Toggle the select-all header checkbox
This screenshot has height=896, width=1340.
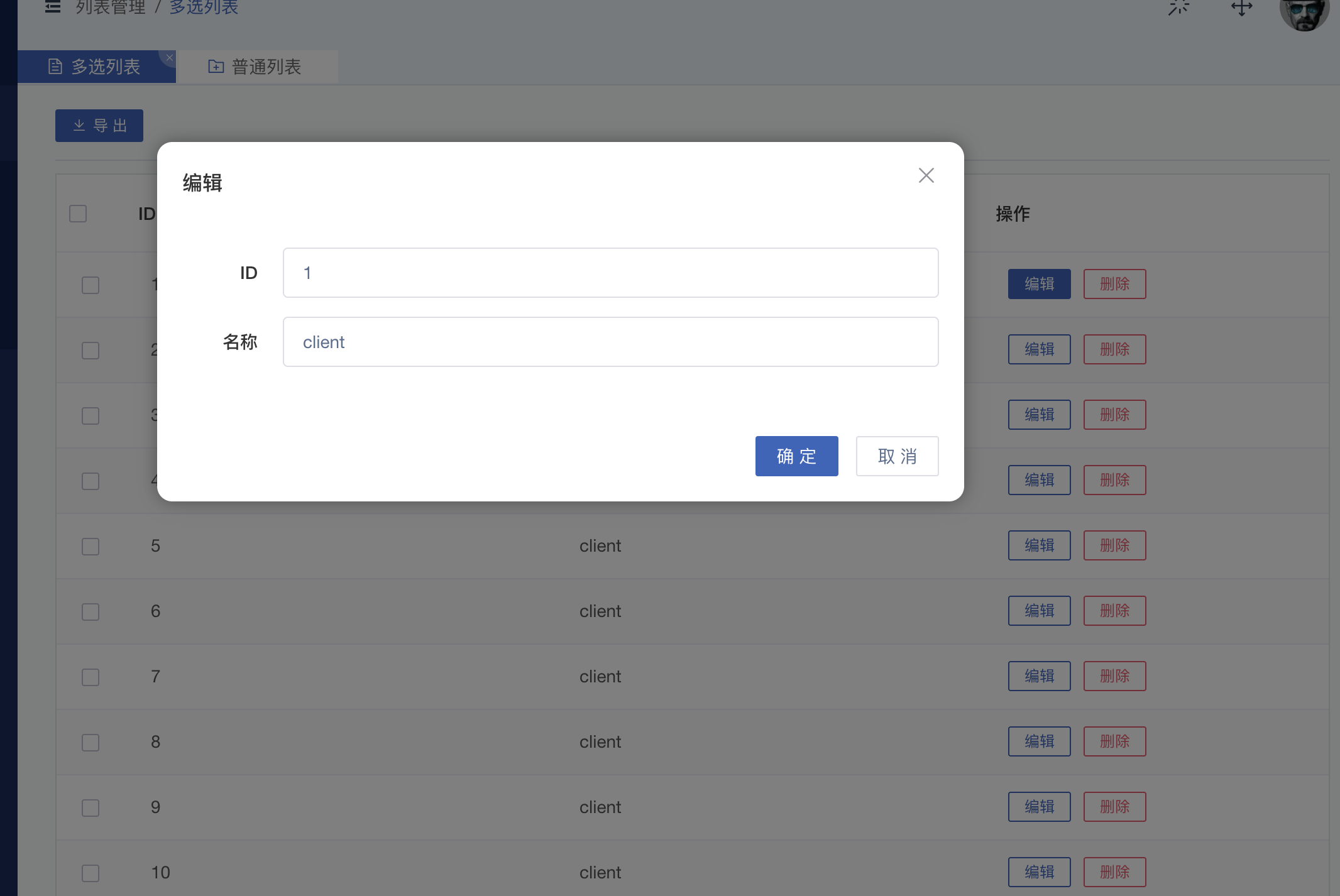coord(78,214)
